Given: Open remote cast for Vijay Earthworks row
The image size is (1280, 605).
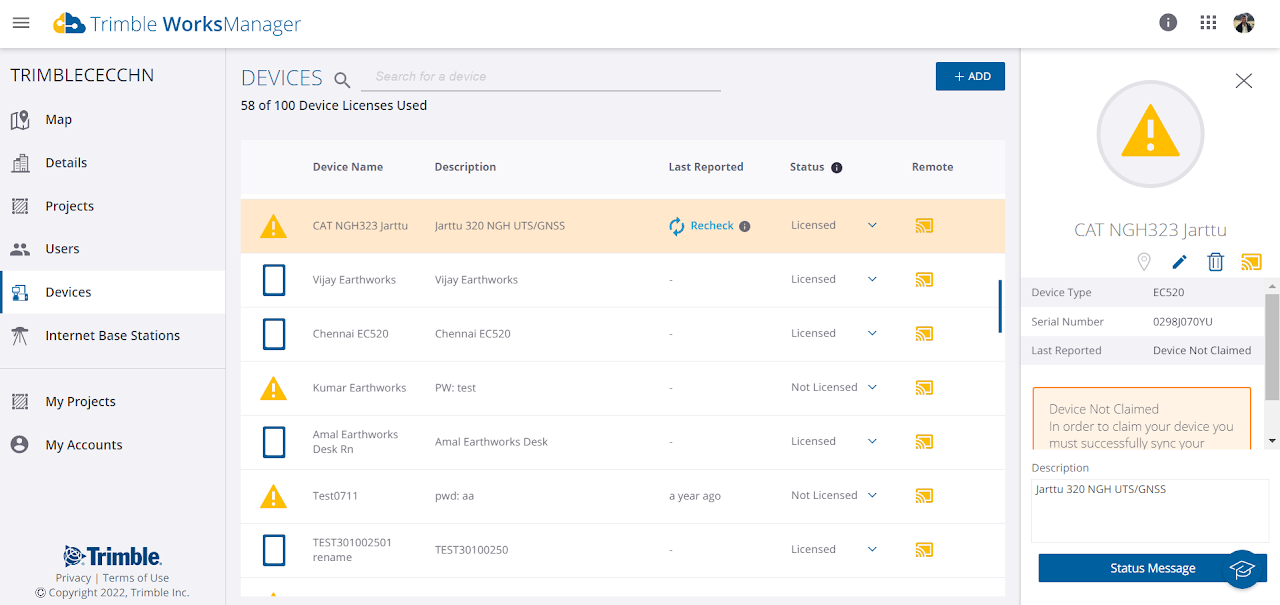Looking at the screenshot, I should point(925,280).
